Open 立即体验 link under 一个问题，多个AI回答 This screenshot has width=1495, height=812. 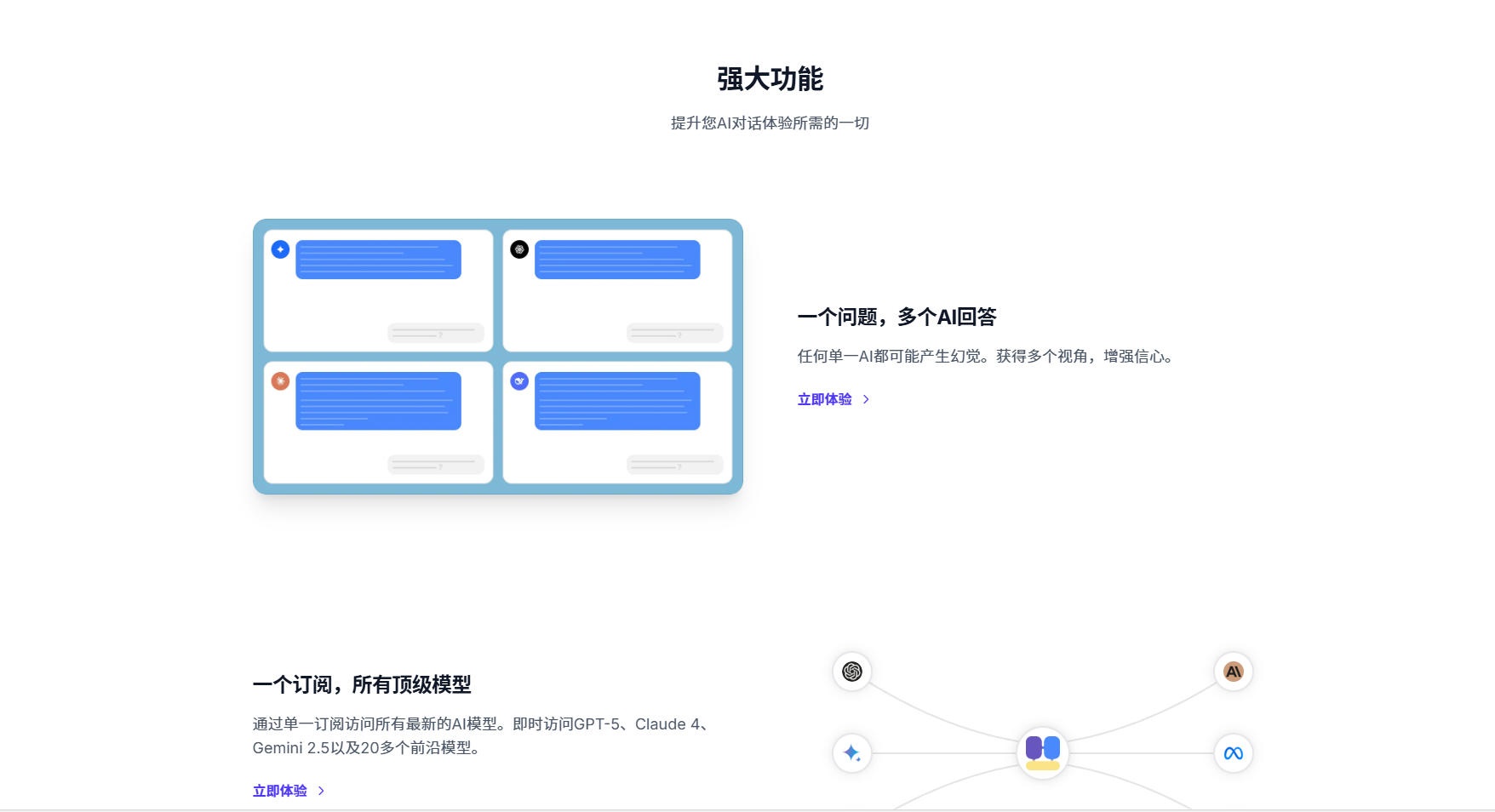[824, 399]
